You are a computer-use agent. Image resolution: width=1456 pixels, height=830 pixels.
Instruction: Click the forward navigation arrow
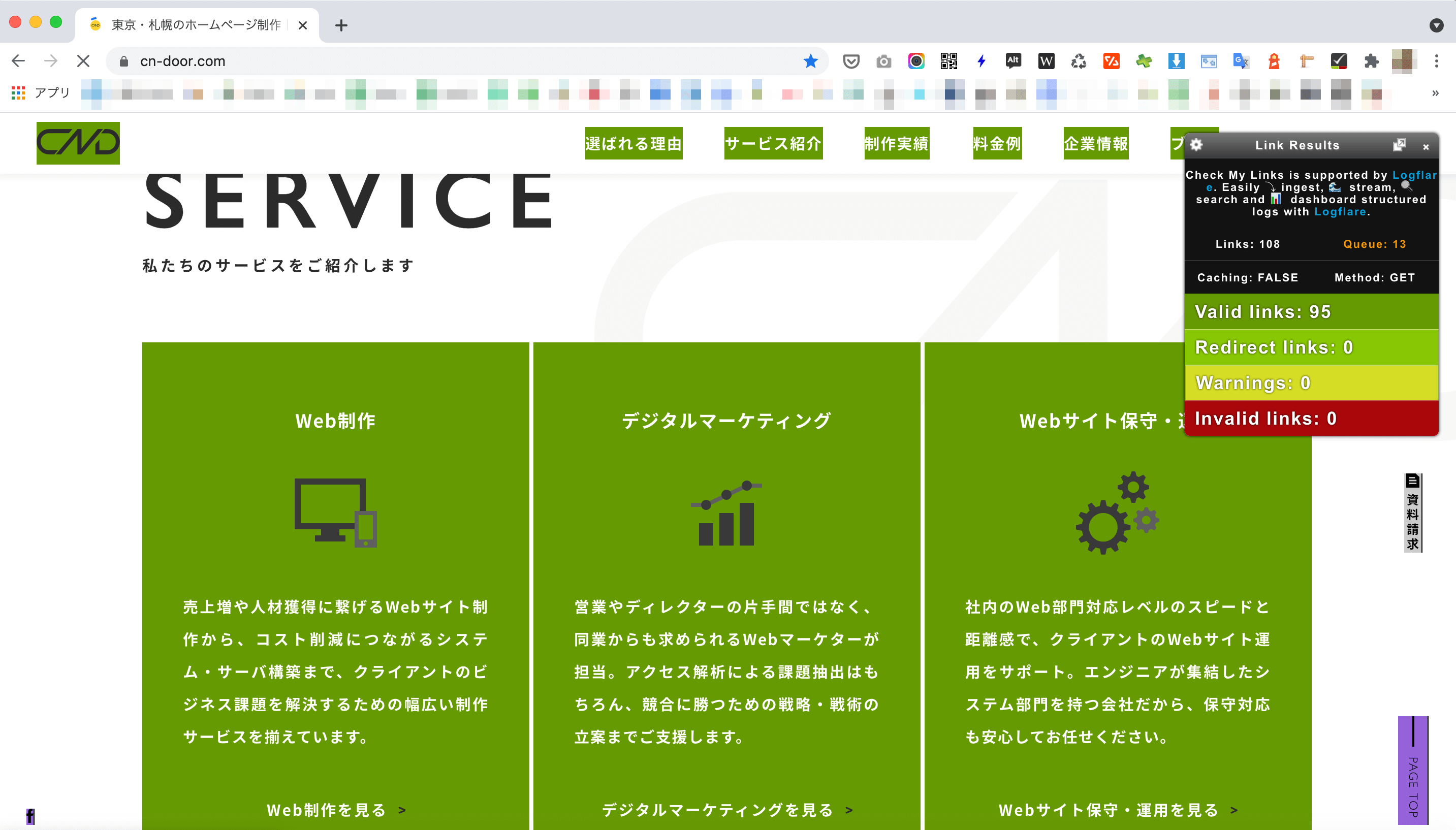click(51, 61)
